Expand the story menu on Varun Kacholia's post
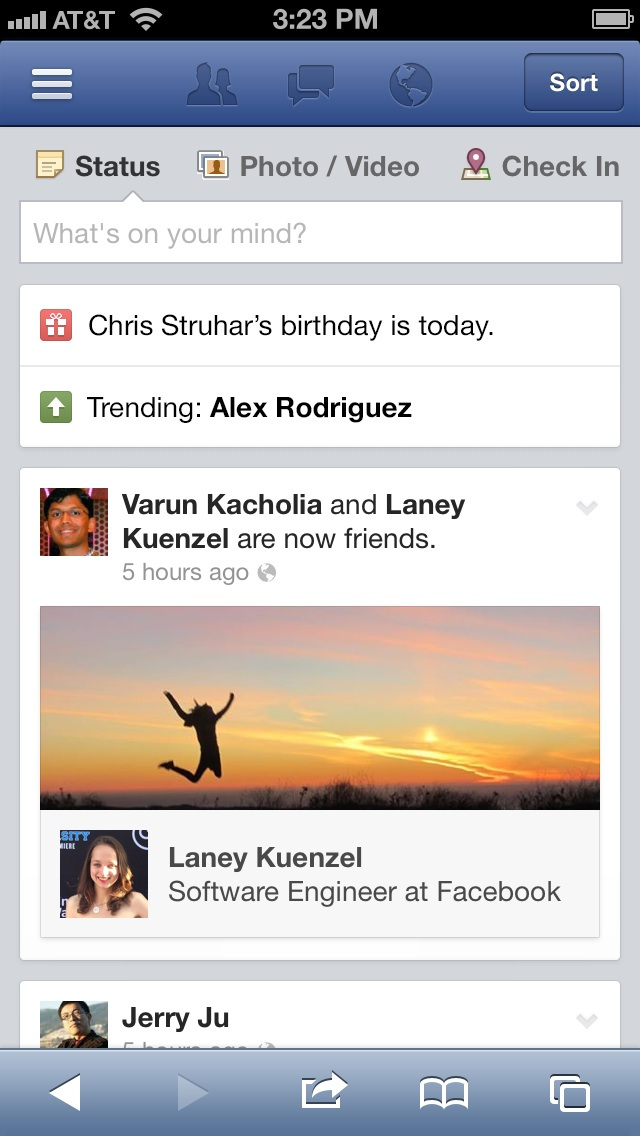This screenshot has height=1136, width=640. pyautogui.click(x=586, y=508)
